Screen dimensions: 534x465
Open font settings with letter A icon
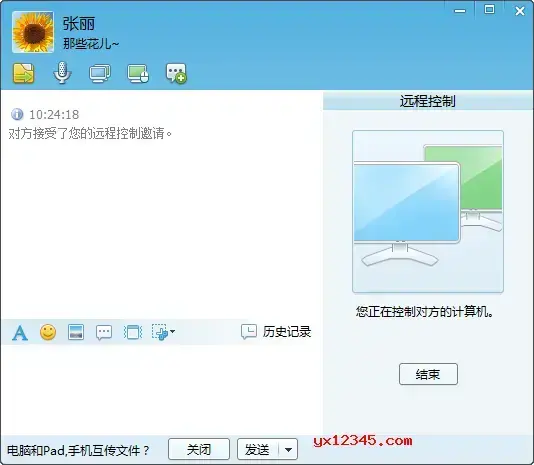tap(20, 332)
